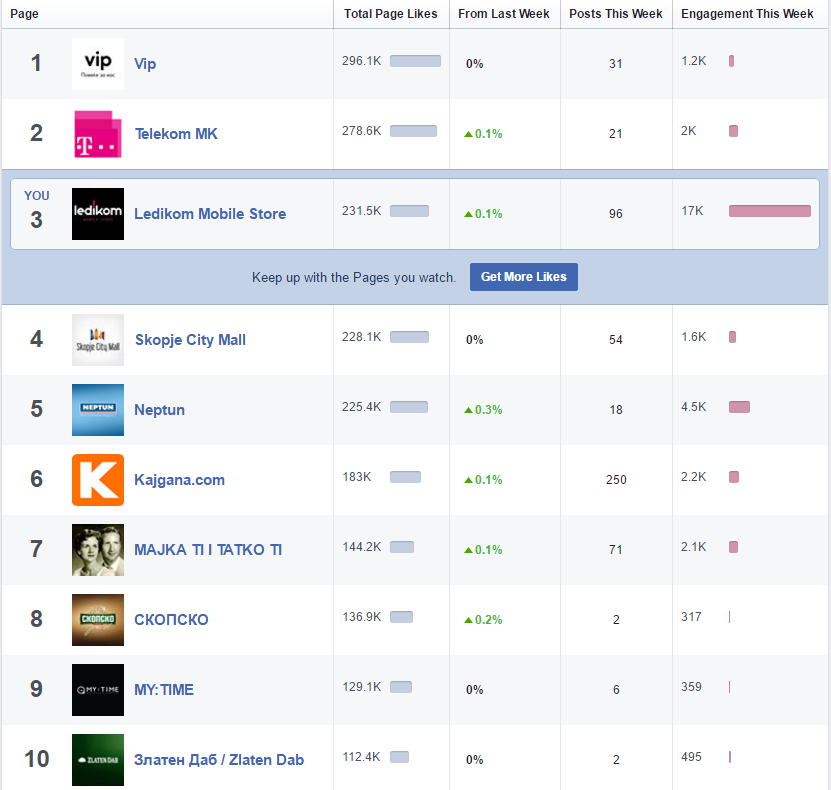Open the Златен Даб / Zlaten Dab link
Screen dimensions: 831x790
click(219, 760)
